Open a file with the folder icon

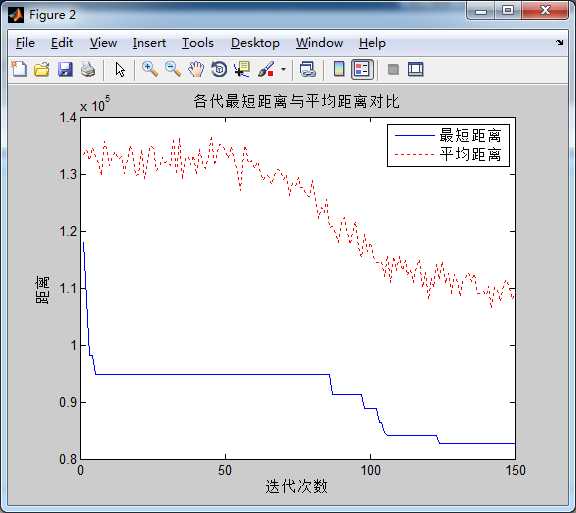pyautogui.click(x=42, y=69)
